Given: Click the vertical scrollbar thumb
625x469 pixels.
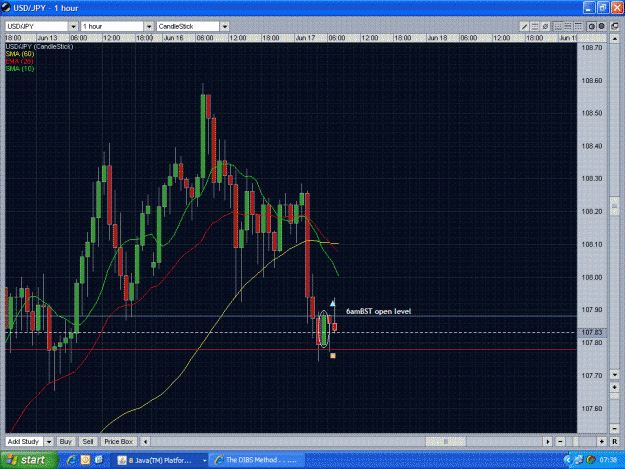Looking at the screenshot, I should tap(614, 206).
